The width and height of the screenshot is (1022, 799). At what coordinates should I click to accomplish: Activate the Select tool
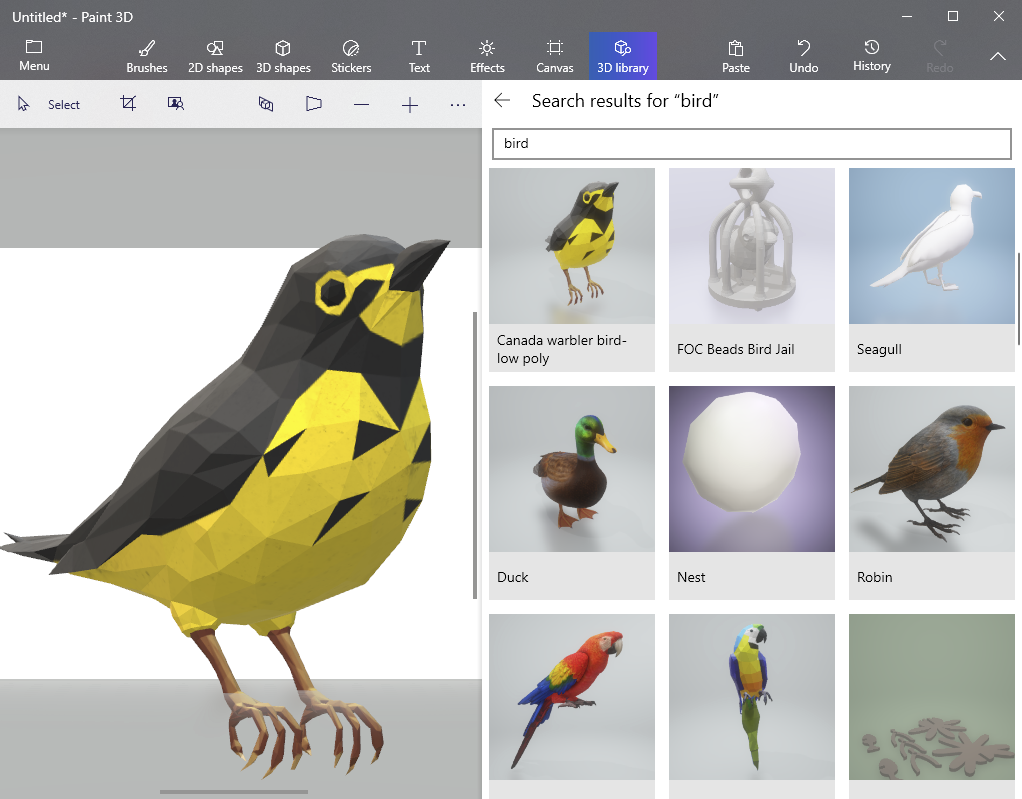pyautogui.click(x=48, y=104)
